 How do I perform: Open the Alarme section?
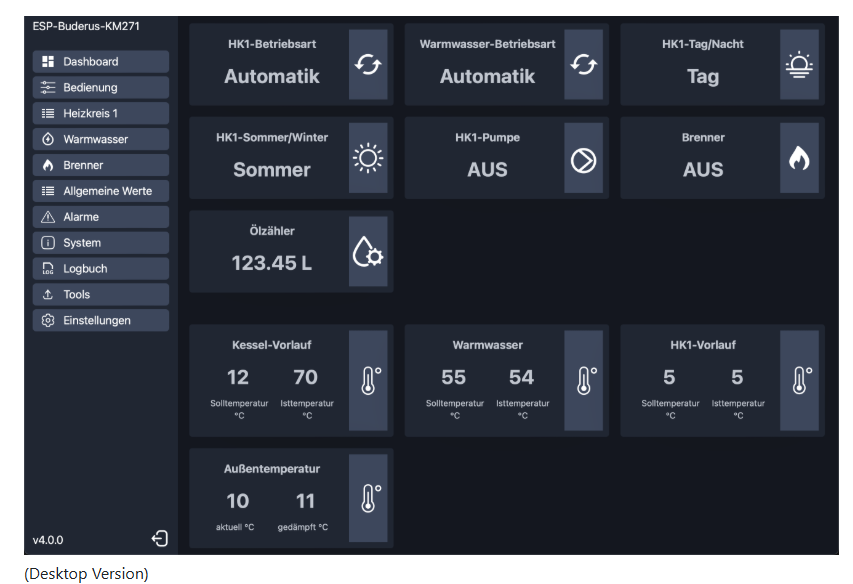pyautogui.click(x=100, y=217)
